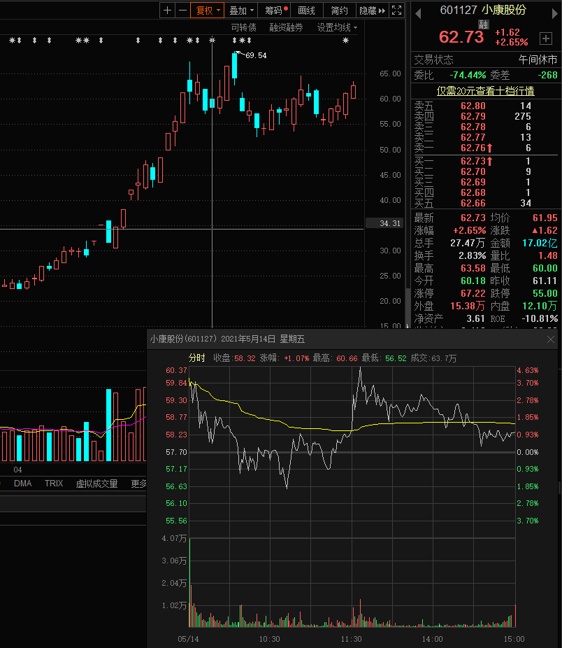The height and width of the screenshot is (648, 562).
Task: Click the minus zoom-out chart button
Action: [x=183, y=10]
